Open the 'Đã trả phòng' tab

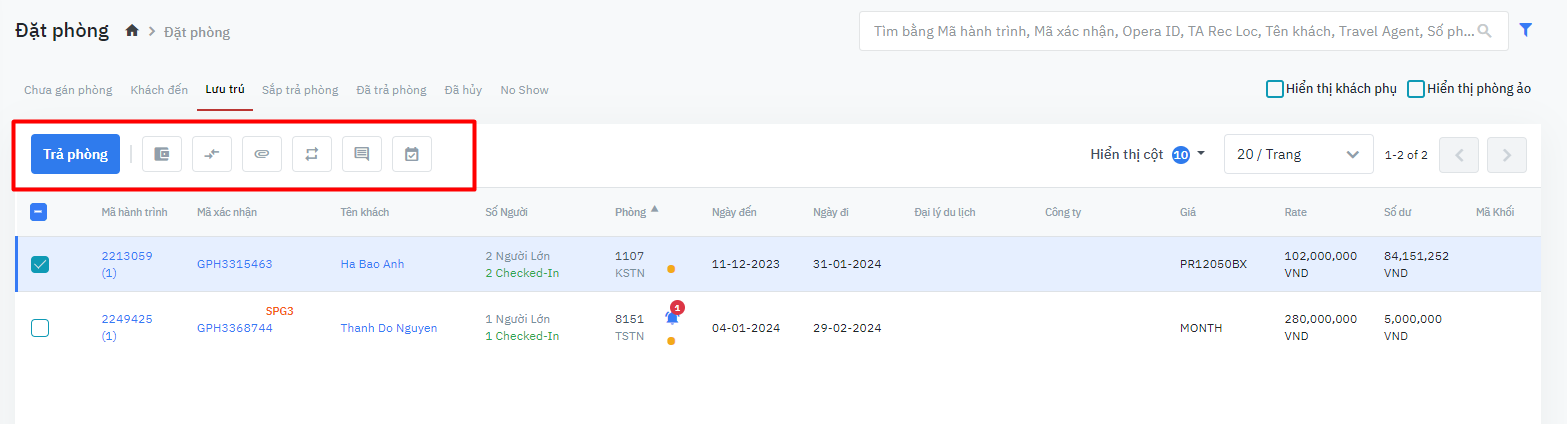[x=391, y=90]
